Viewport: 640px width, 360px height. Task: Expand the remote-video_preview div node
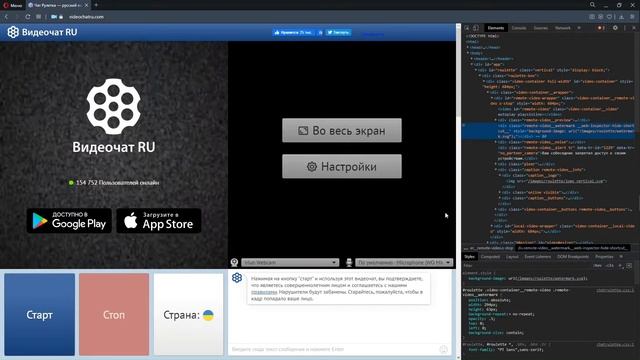pos(496,120)
